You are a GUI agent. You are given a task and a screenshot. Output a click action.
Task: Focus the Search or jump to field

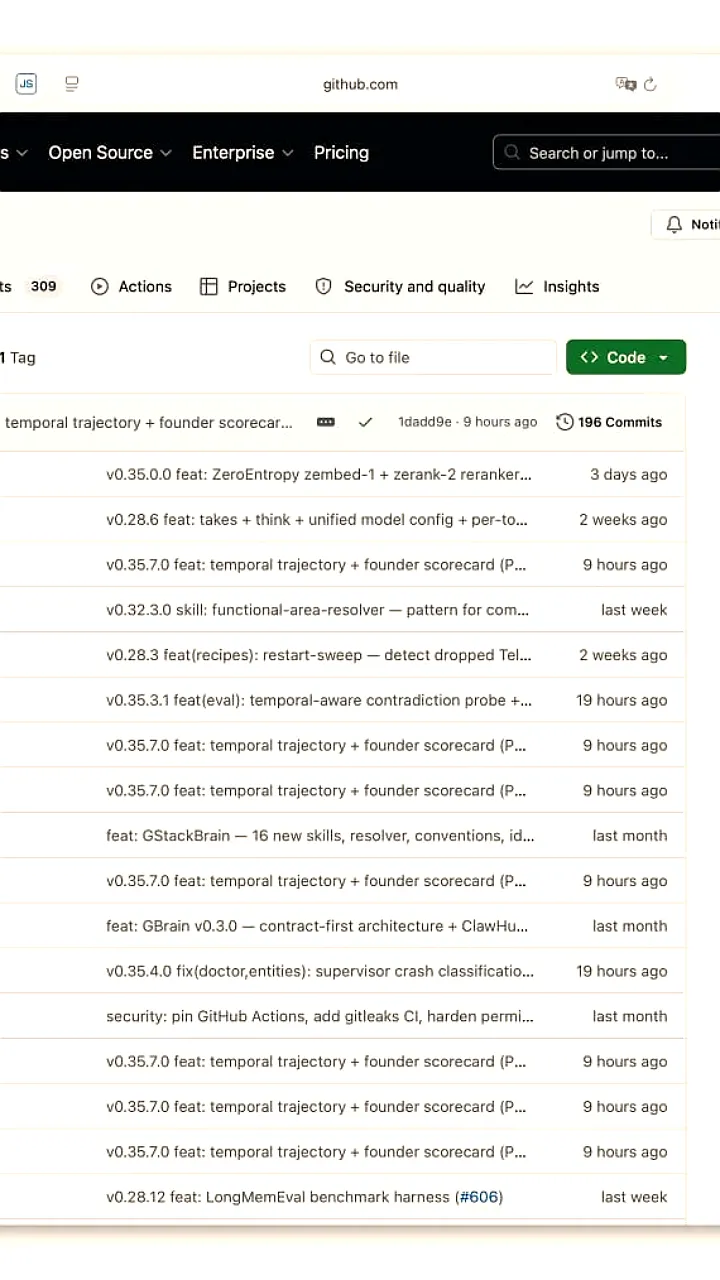click(606, 153)
